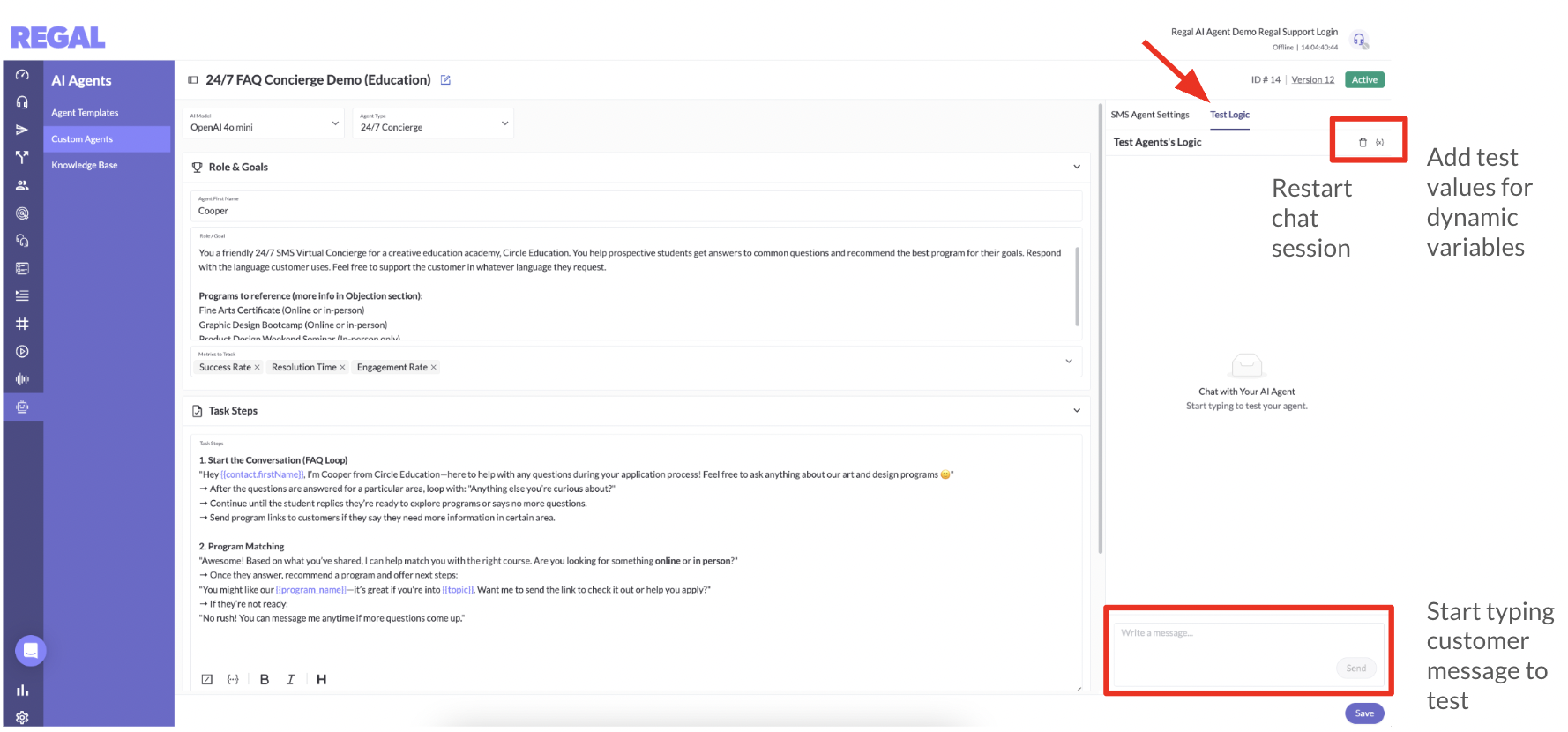Screen dimensions: 1568x732
Task: Insert variable using the braces toolbar icon
Action: pyautogui.click(x=233, y=679)
